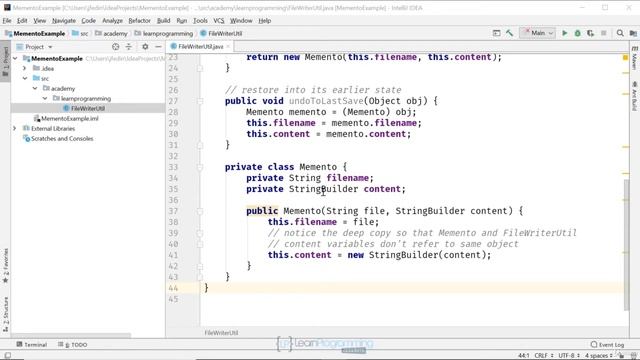This screenshot has width=640, height=360.
Task: Open the Ant Build side tool window
Action: (x=634, y=96)
